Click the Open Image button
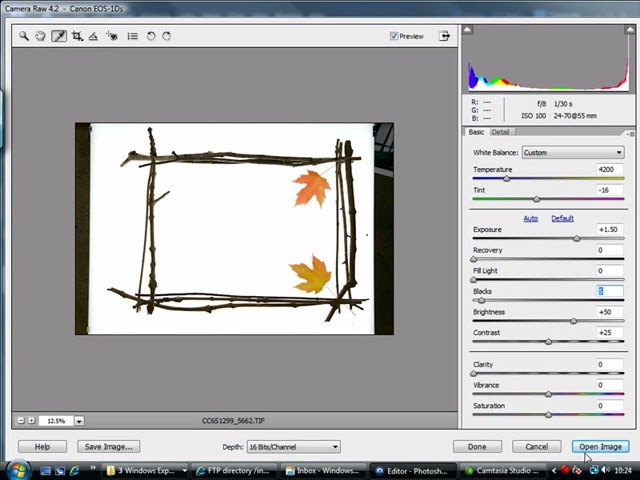 pyautogui.click(x=600, y=447)
